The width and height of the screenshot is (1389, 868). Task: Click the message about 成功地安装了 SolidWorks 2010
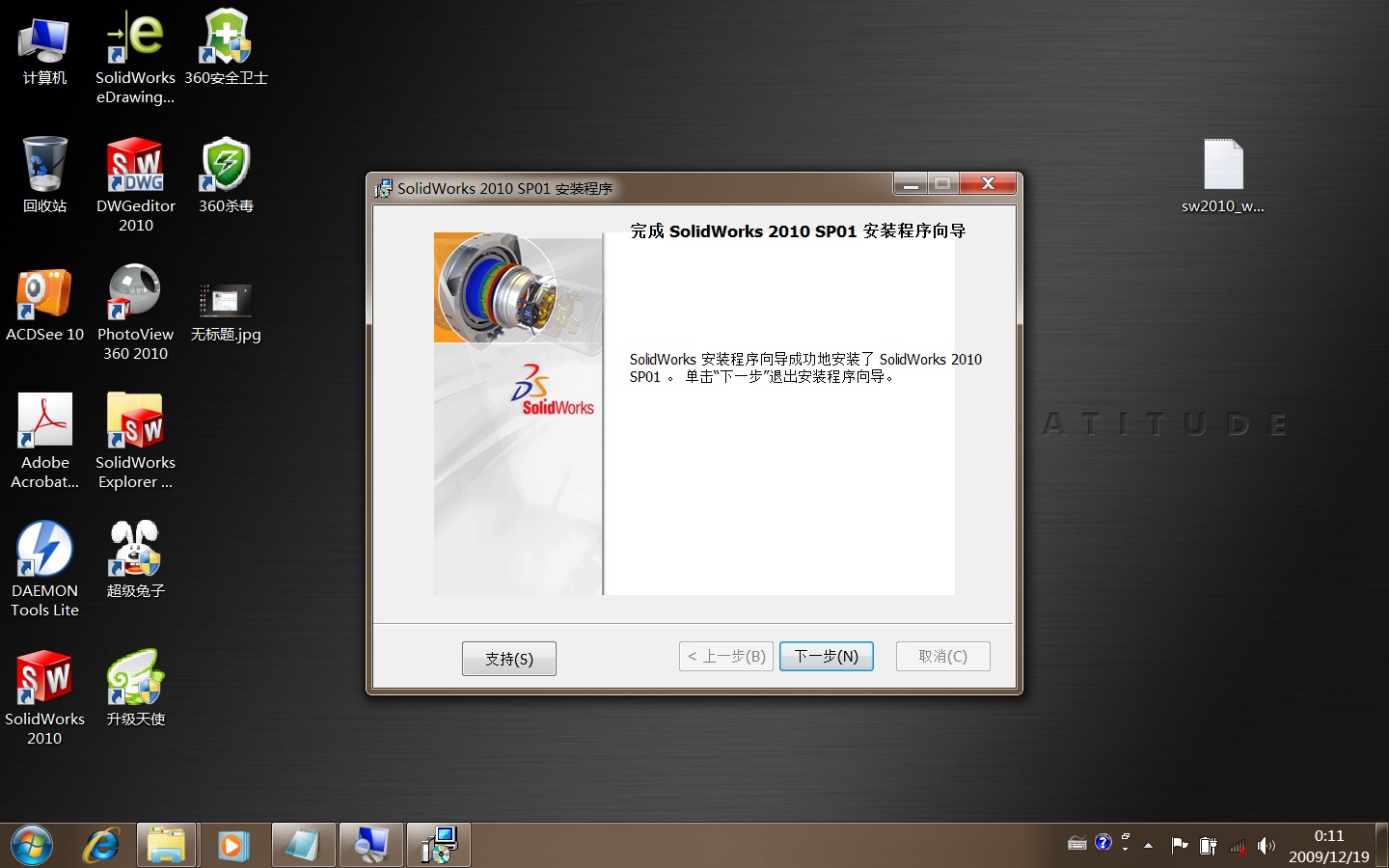805,367
